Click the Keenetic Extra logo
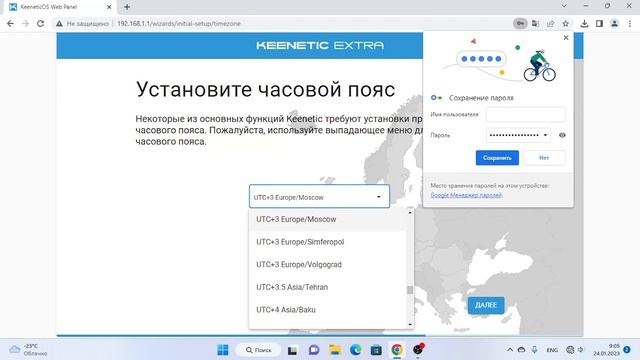Image resolution: width=640 pixels, height=360 pixels. point(320,45)
